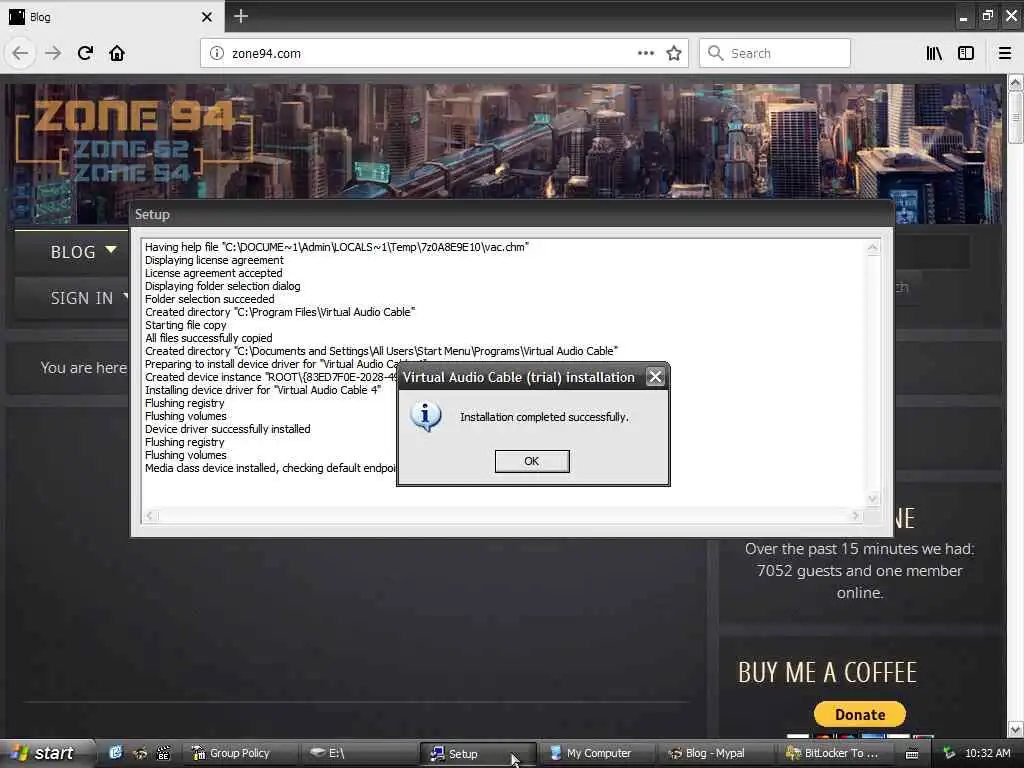Viewport: 1024px width, 768px height.
Task: Click the Setup log left scroll arrow
Action: (x=150, y=515)
